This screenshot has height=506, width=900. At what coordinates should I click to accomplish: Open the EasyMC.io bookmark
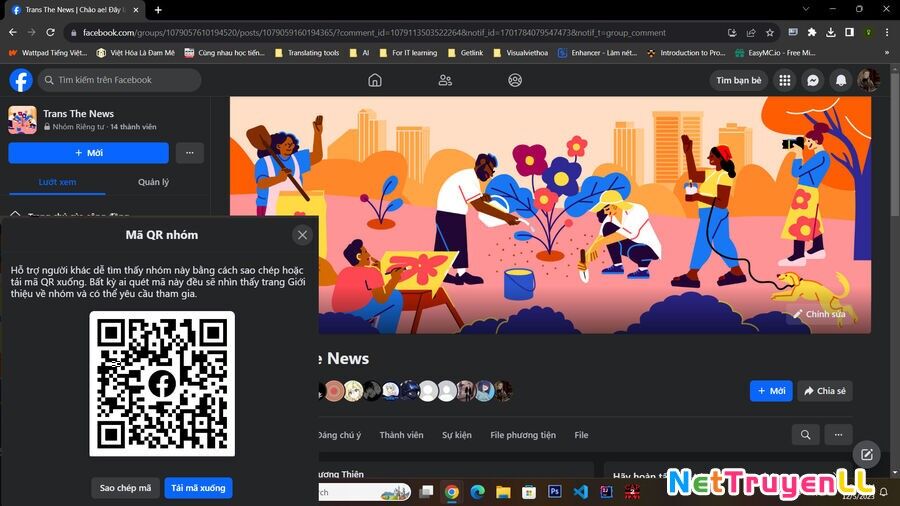click(775, 53)
